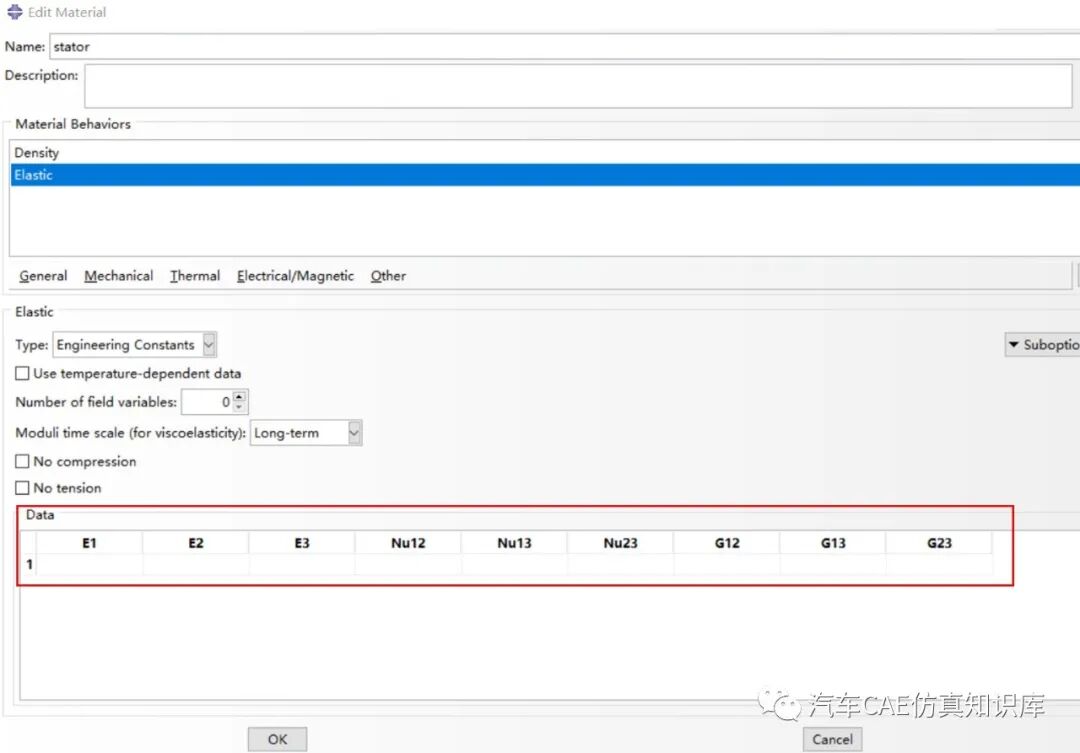Open the Mechanical menu

(x=118, y=276)
